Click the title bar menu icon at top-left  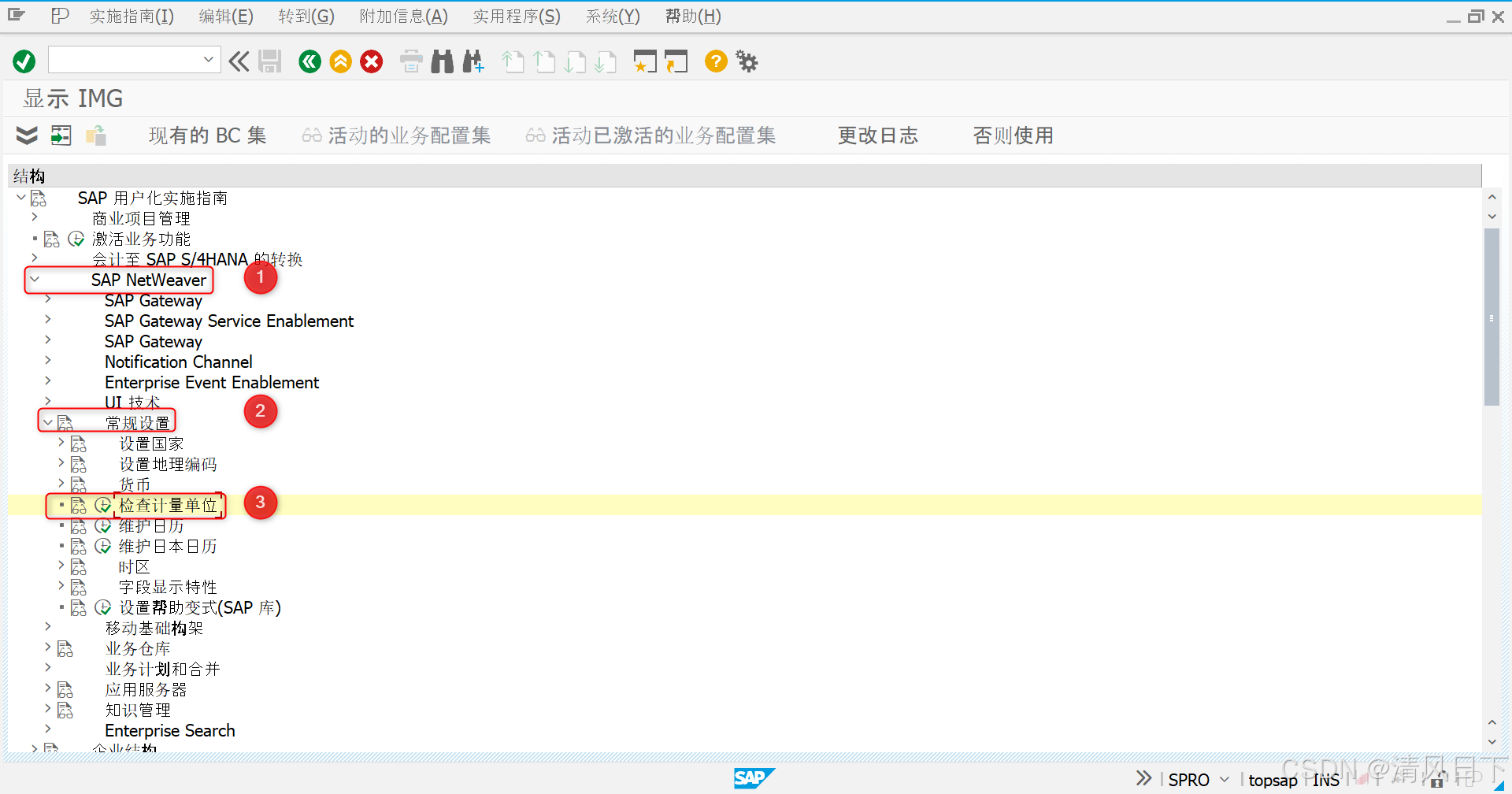[x=17, y=15]
